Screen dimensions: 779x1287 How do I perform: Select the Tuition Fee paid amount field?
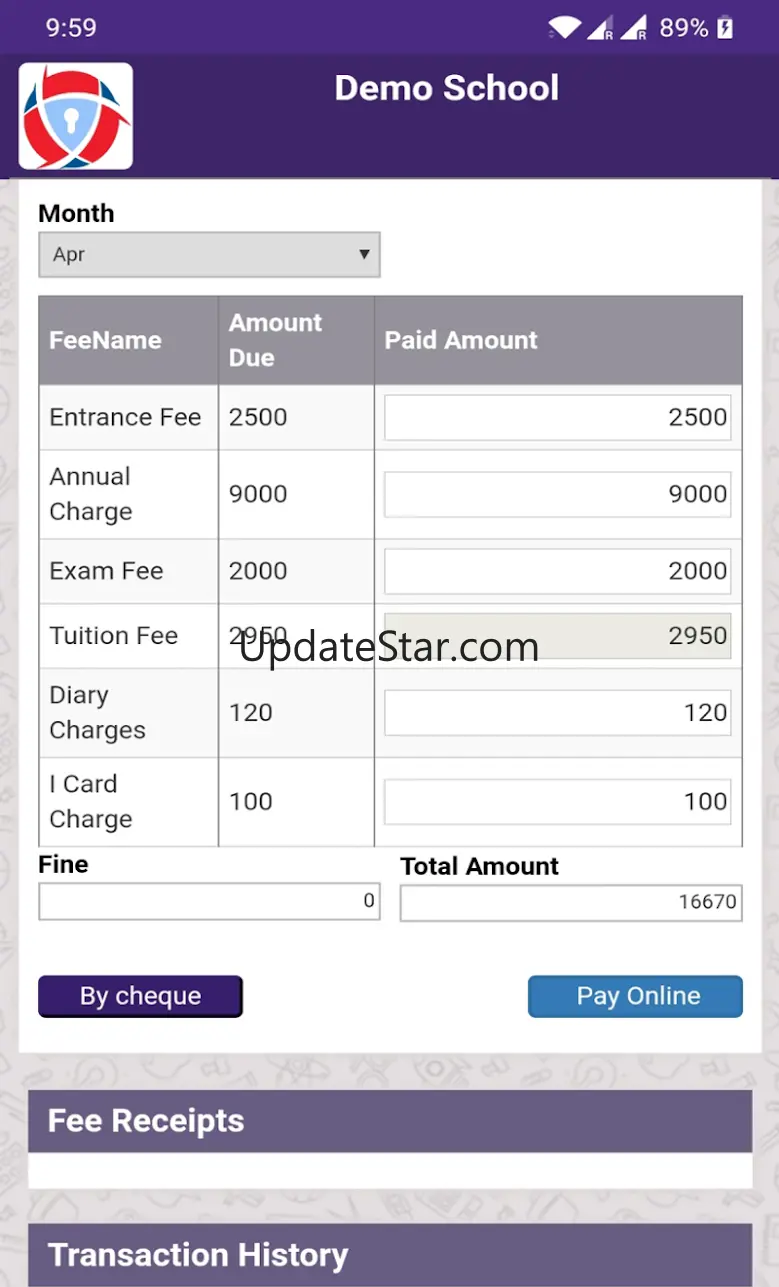557,636
